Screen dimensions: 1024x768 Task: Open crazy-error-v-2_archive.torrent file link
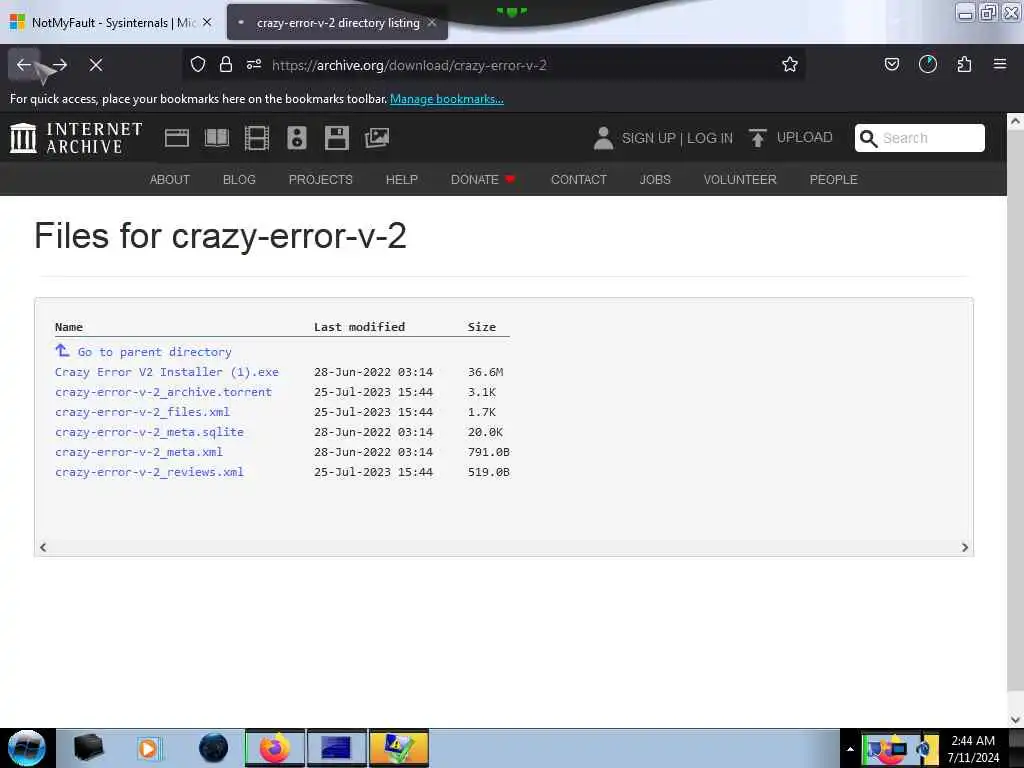163,392
